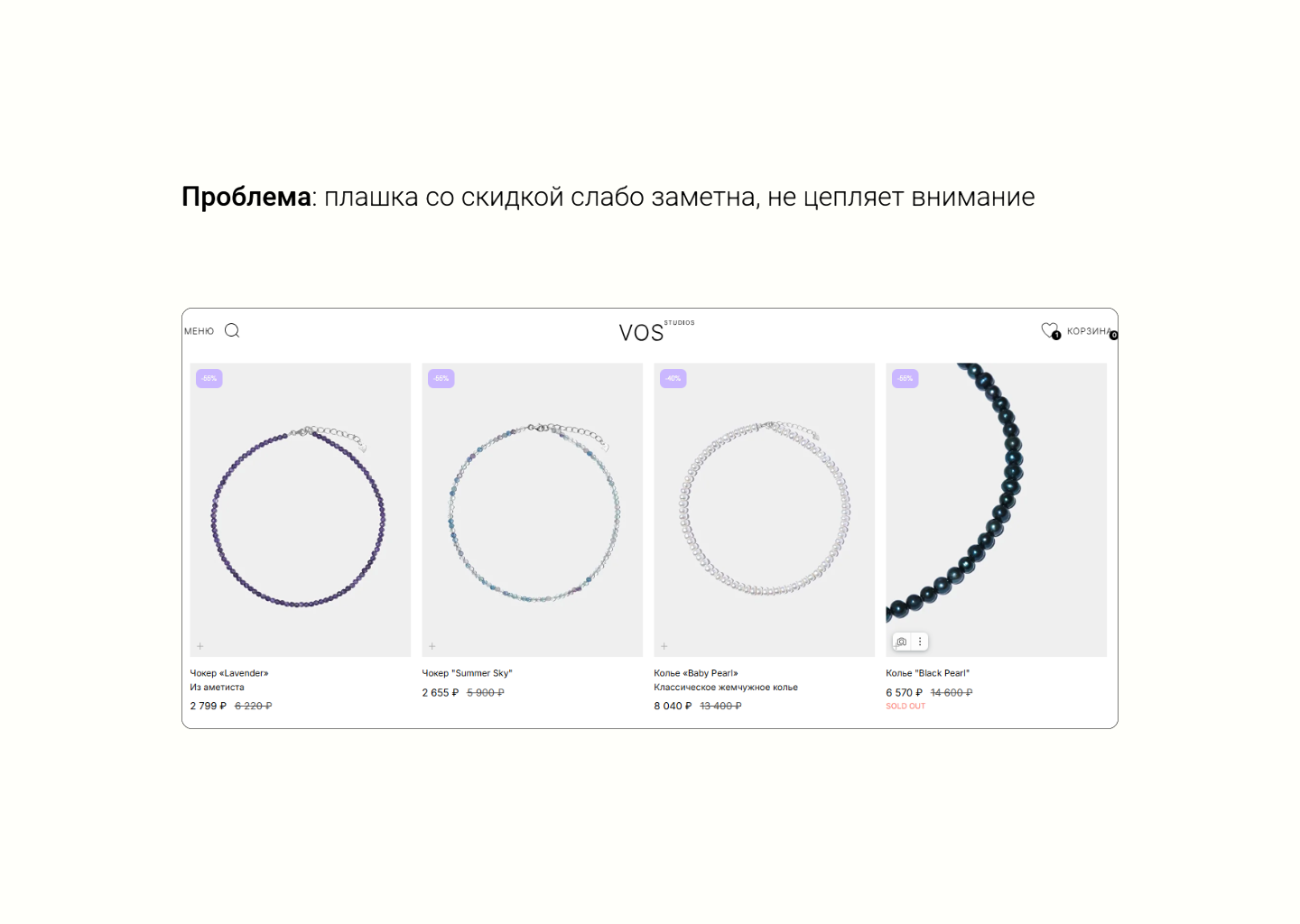
Task: Open the КОРЗИНА cart
Action: (x=1089, y=331)
